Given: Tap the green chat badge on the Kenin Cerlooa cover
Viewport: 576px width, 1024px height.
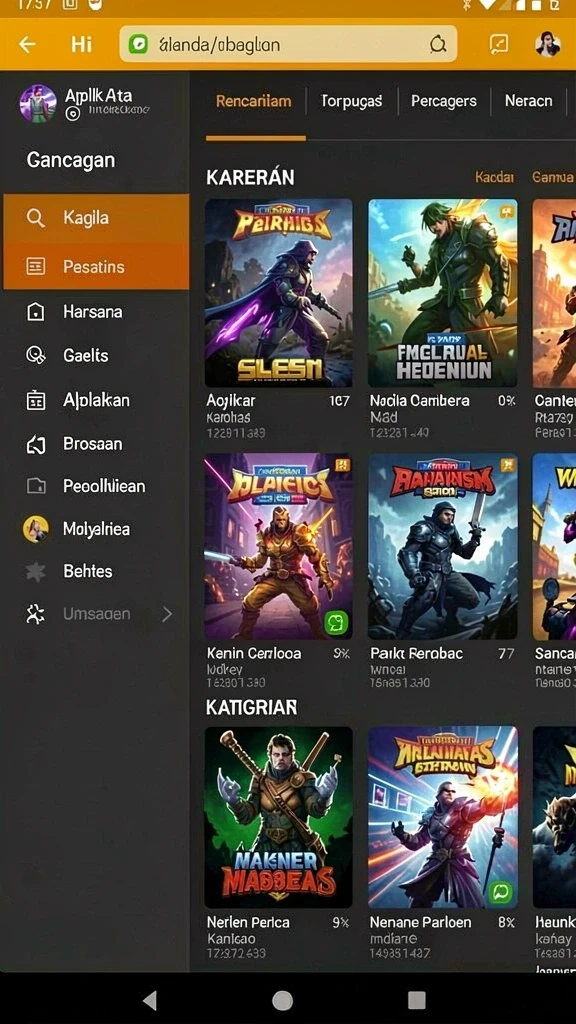Looking at the screenshot, I should [336, 622].
